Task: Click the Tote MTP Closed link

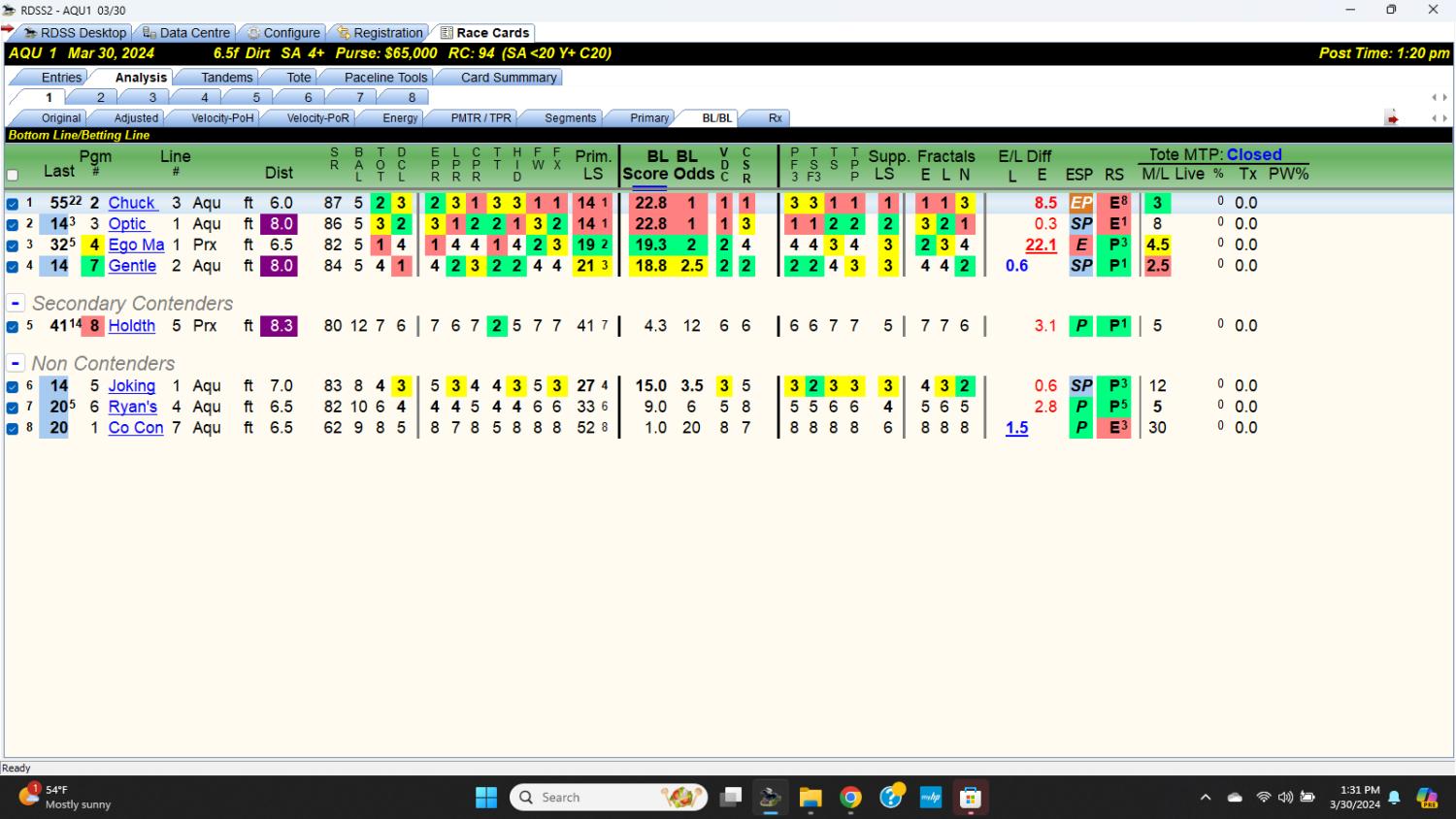Action: pyautogui.click(x=1254, y=154)
